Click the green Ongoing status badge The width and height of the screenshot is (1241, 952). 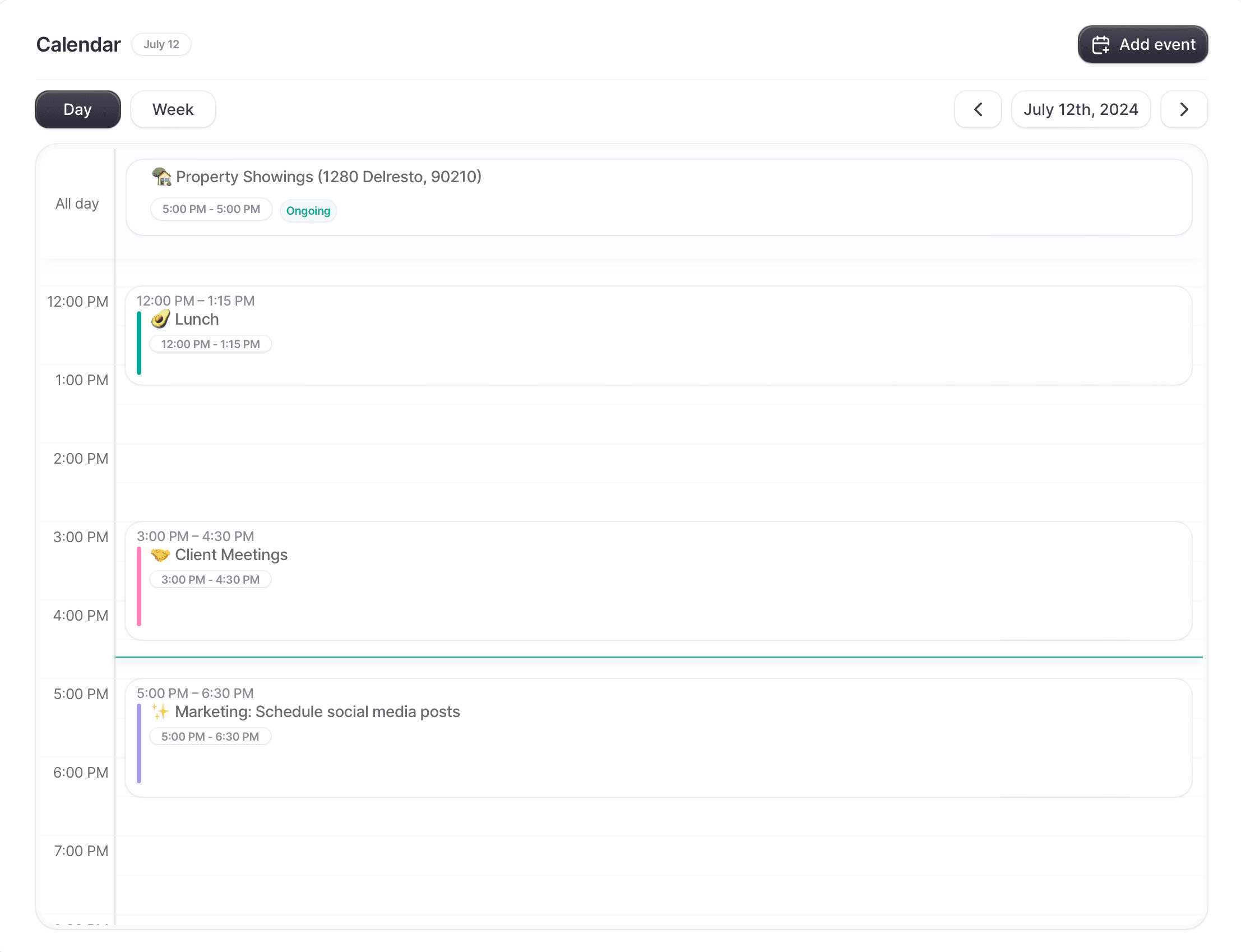click(308, 211)
